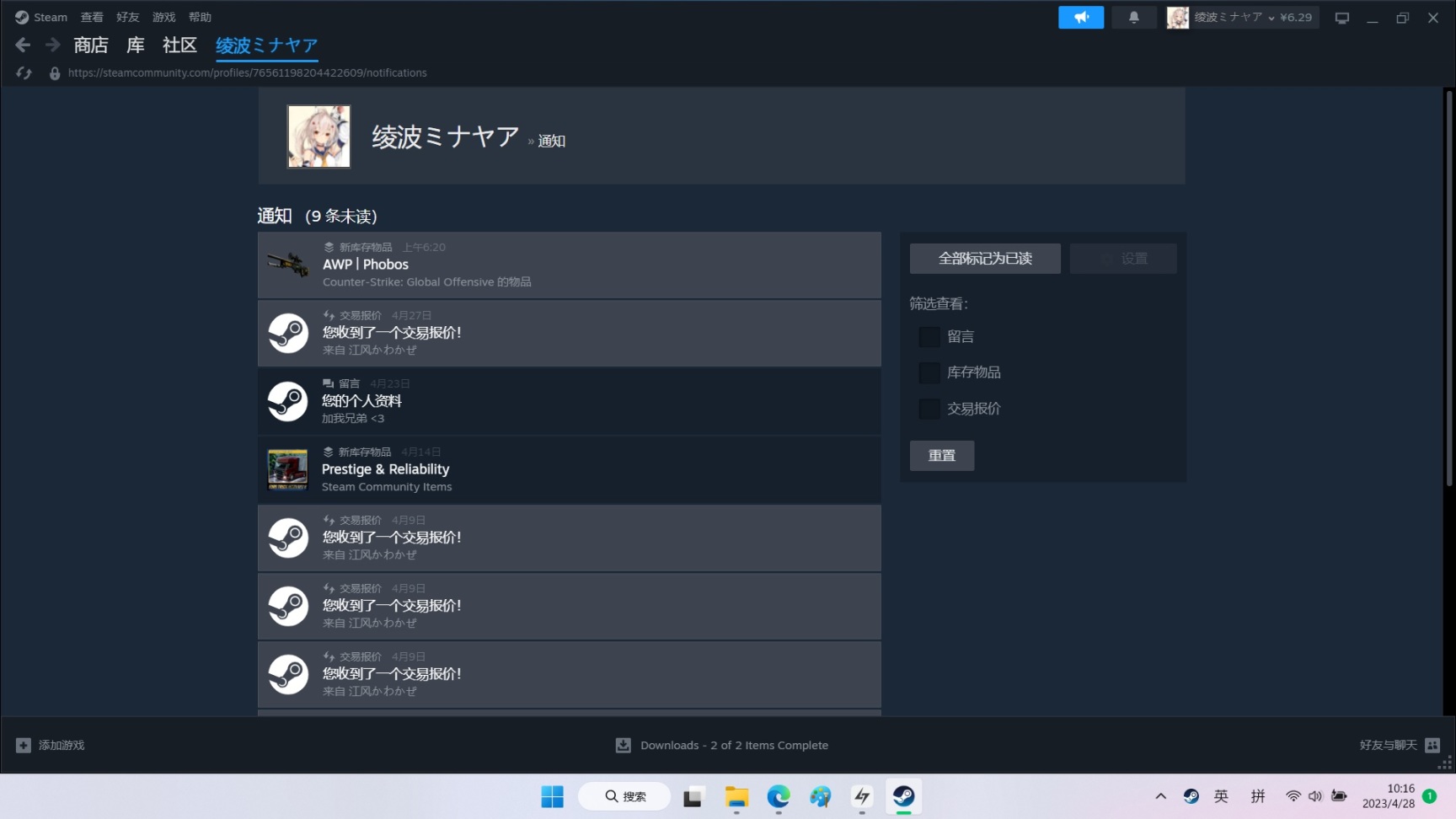Screen dimensions: 1456x819
Task: Open the lightning bolt app on the taskbar
Action: click(x=862, y=796)
